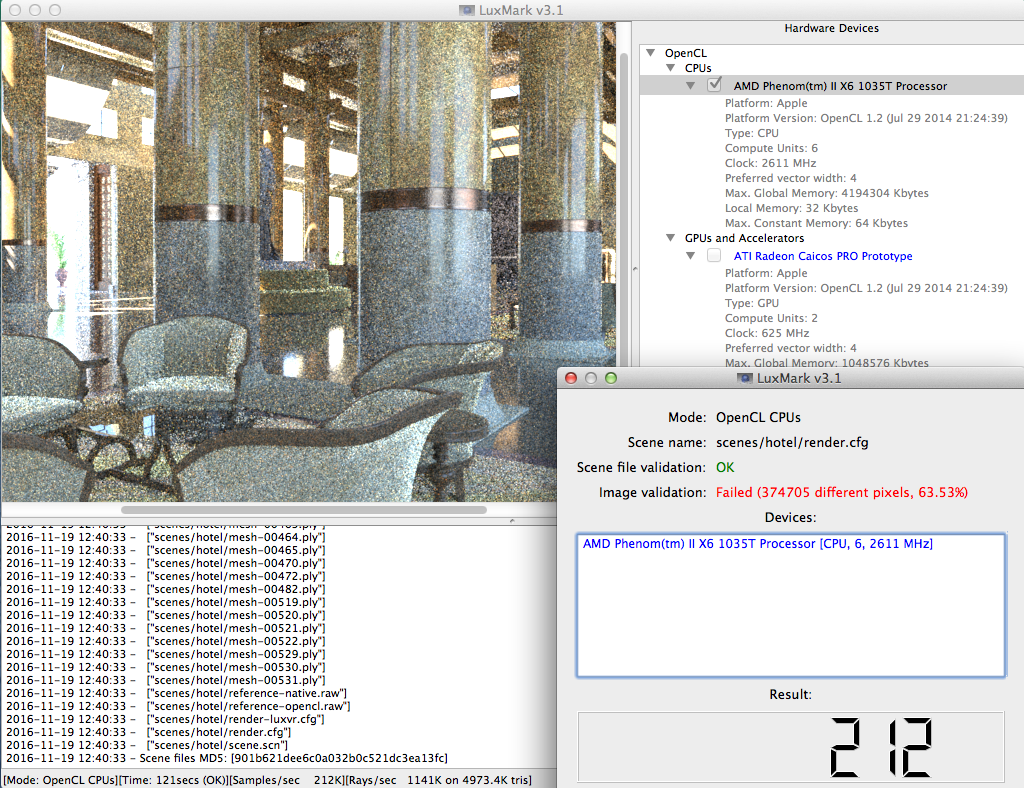
Task: Uncheck the AMD Phenom II X6 processor checkbox
Action: coord(714,85)
